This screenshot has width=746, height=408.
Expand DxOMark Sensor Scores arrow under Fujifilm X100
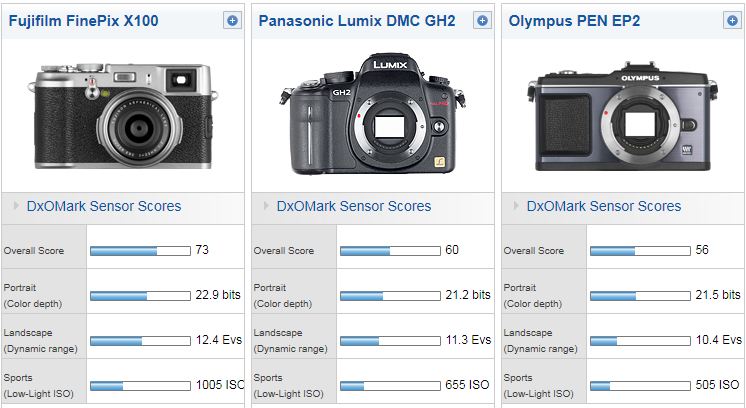click(16, 205)
